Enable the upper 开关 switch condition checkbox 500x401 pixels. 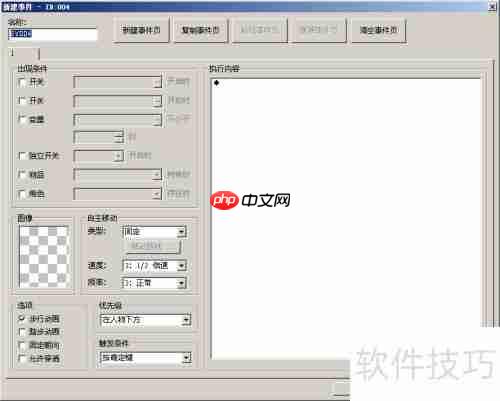tap(22, 82)
